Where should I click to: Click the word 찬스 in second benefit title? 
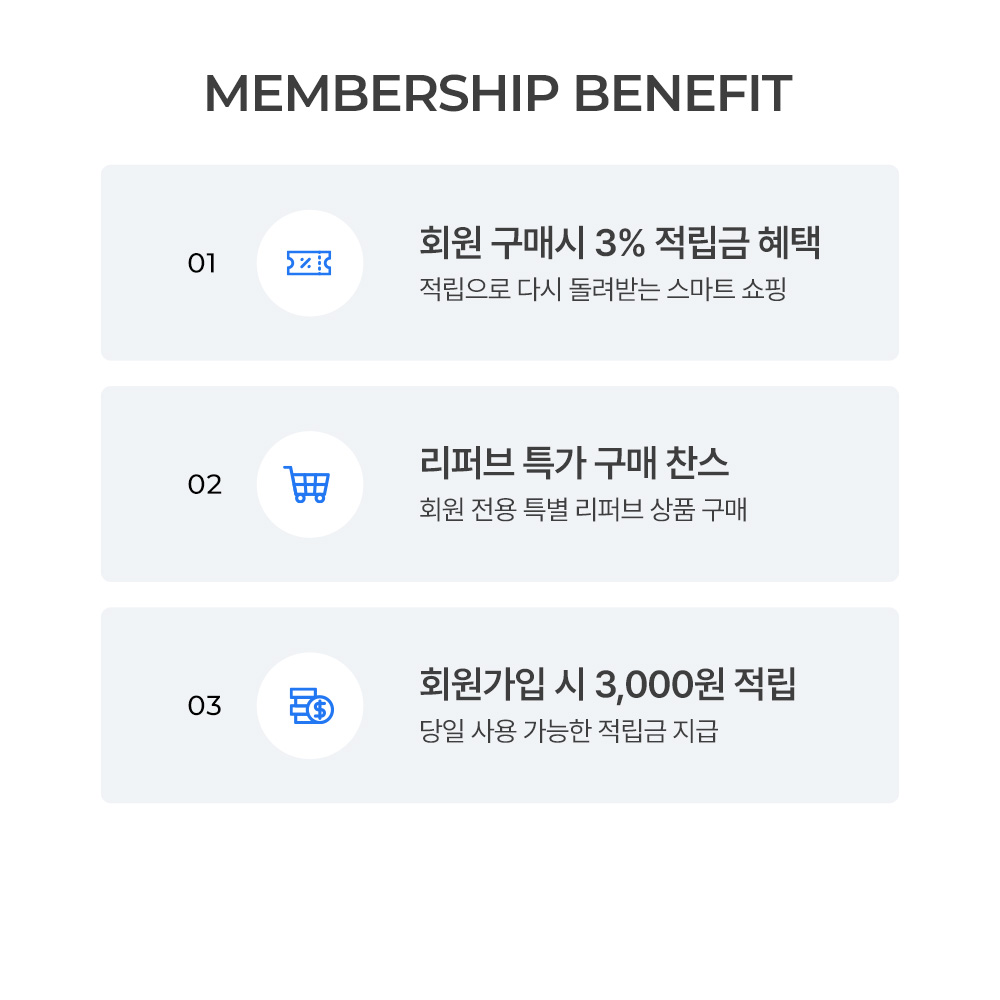[698, 464]
